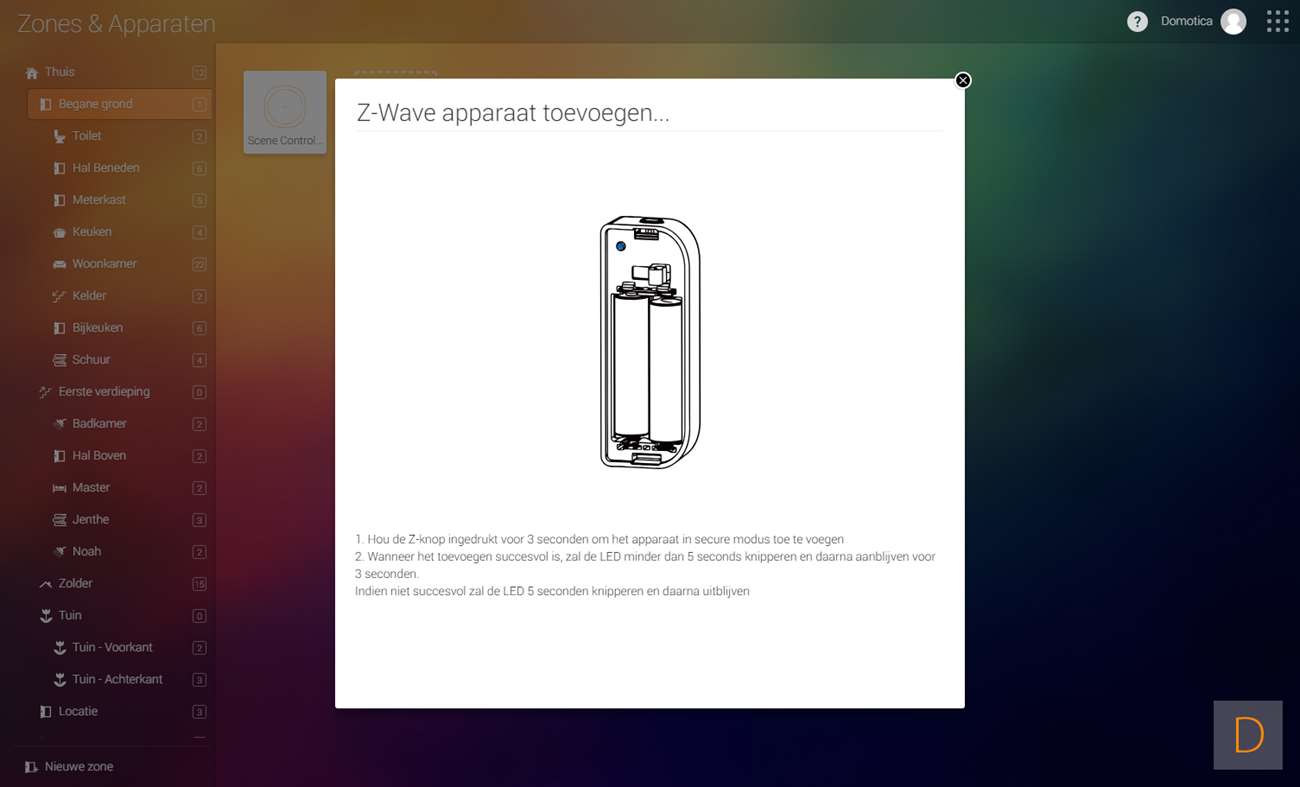Image resolution: width=1300 pixels, height=787 pixels.
Task: Choose Tuin - Achterkant zone
Action: 117,680
